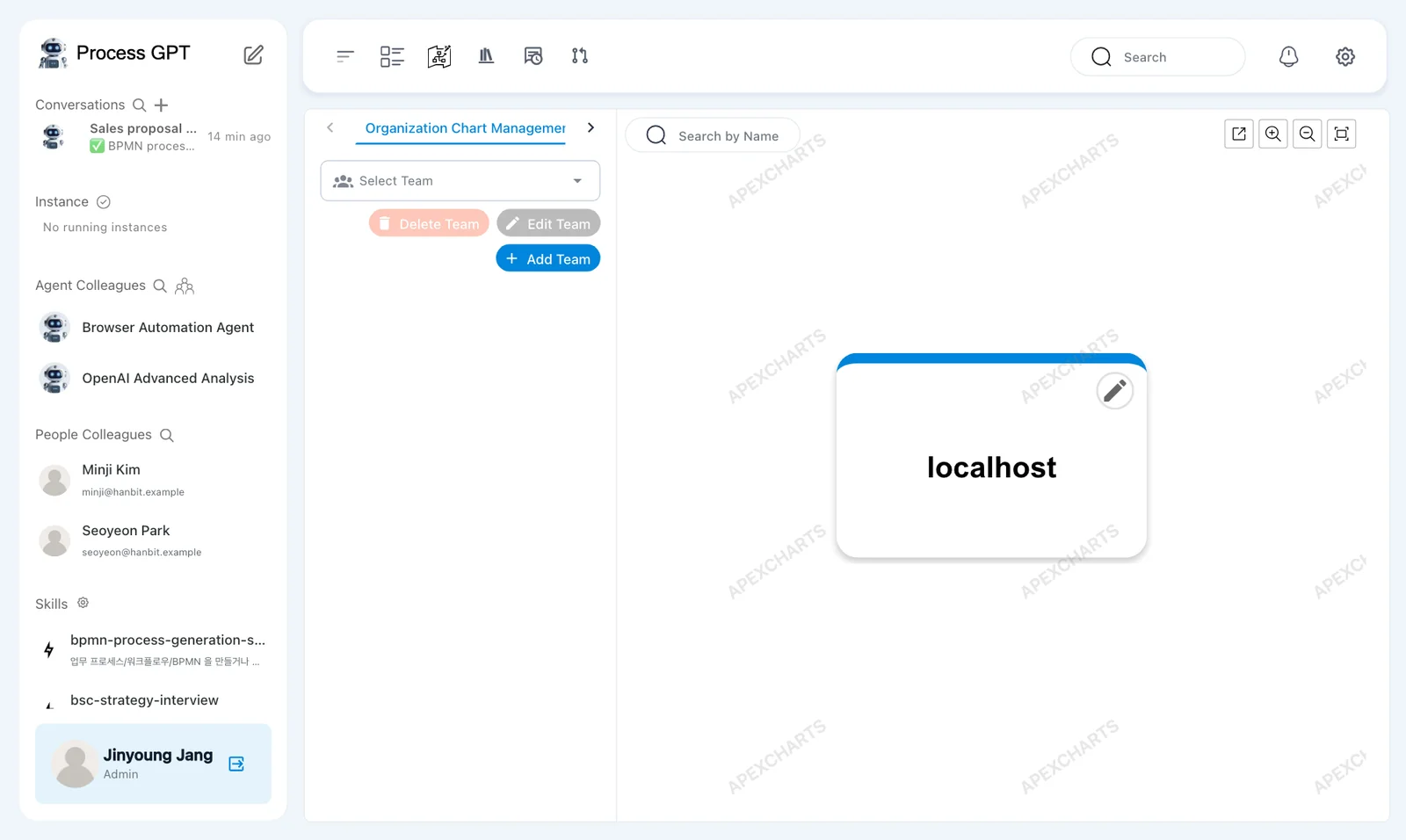The width and height of the screenshot is (1406, 840).
Task: Click the Add Team button
Action: (548, 258)
